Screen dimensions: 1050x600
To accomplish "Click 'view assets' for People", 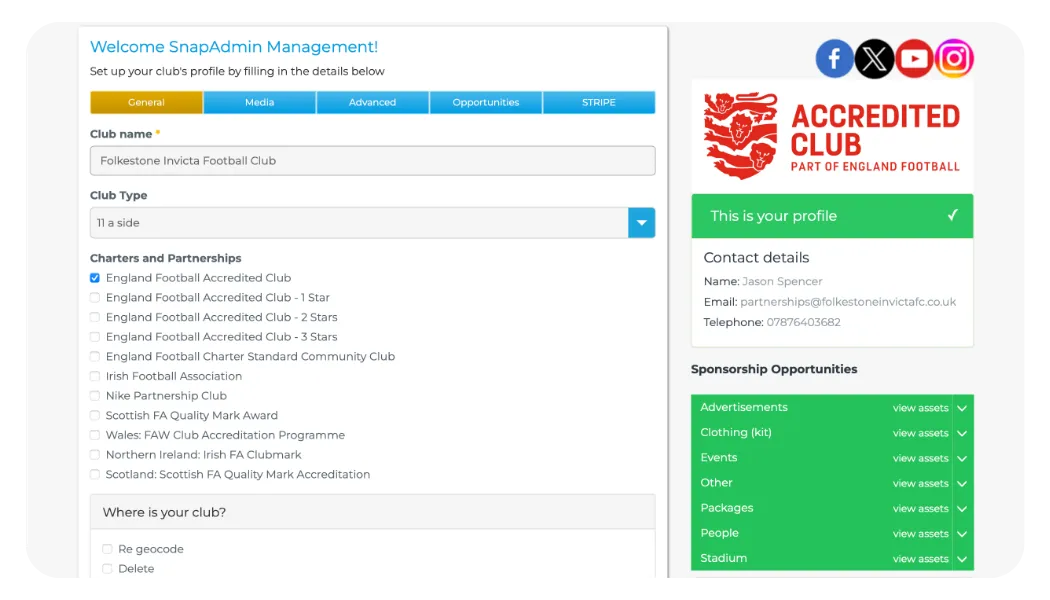I will (920, 534).
